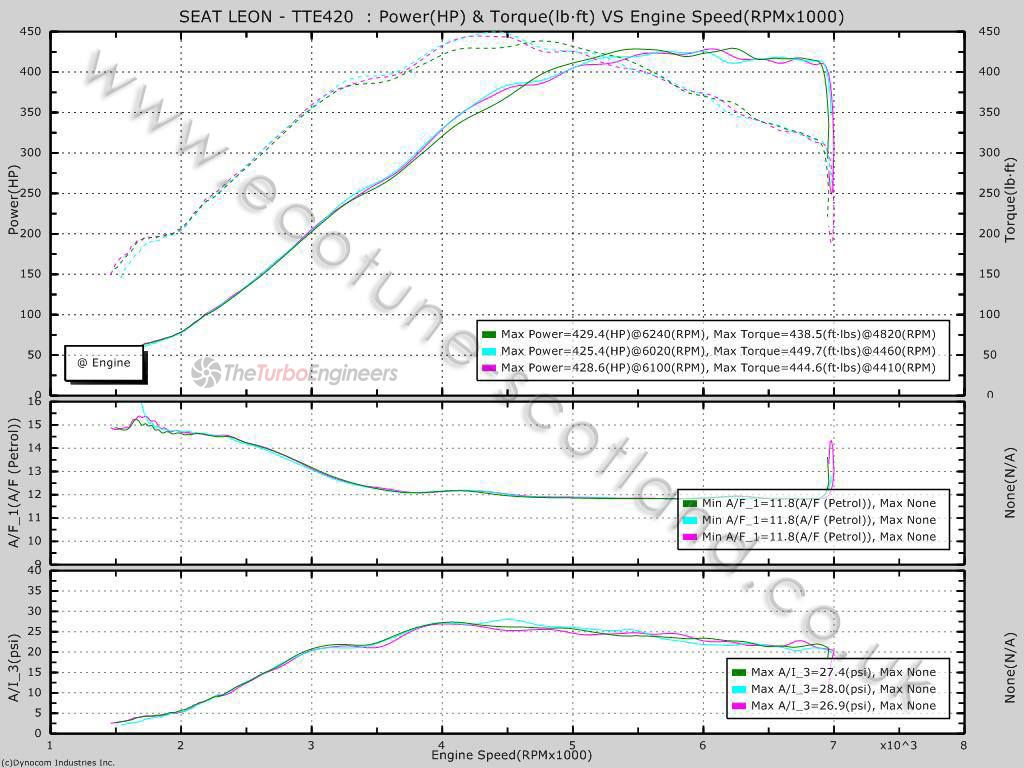
Task: Click legend text Max Power=425.4(HP)@6020(RPM)
Action: pyautogui.click(x=603, y=351)
